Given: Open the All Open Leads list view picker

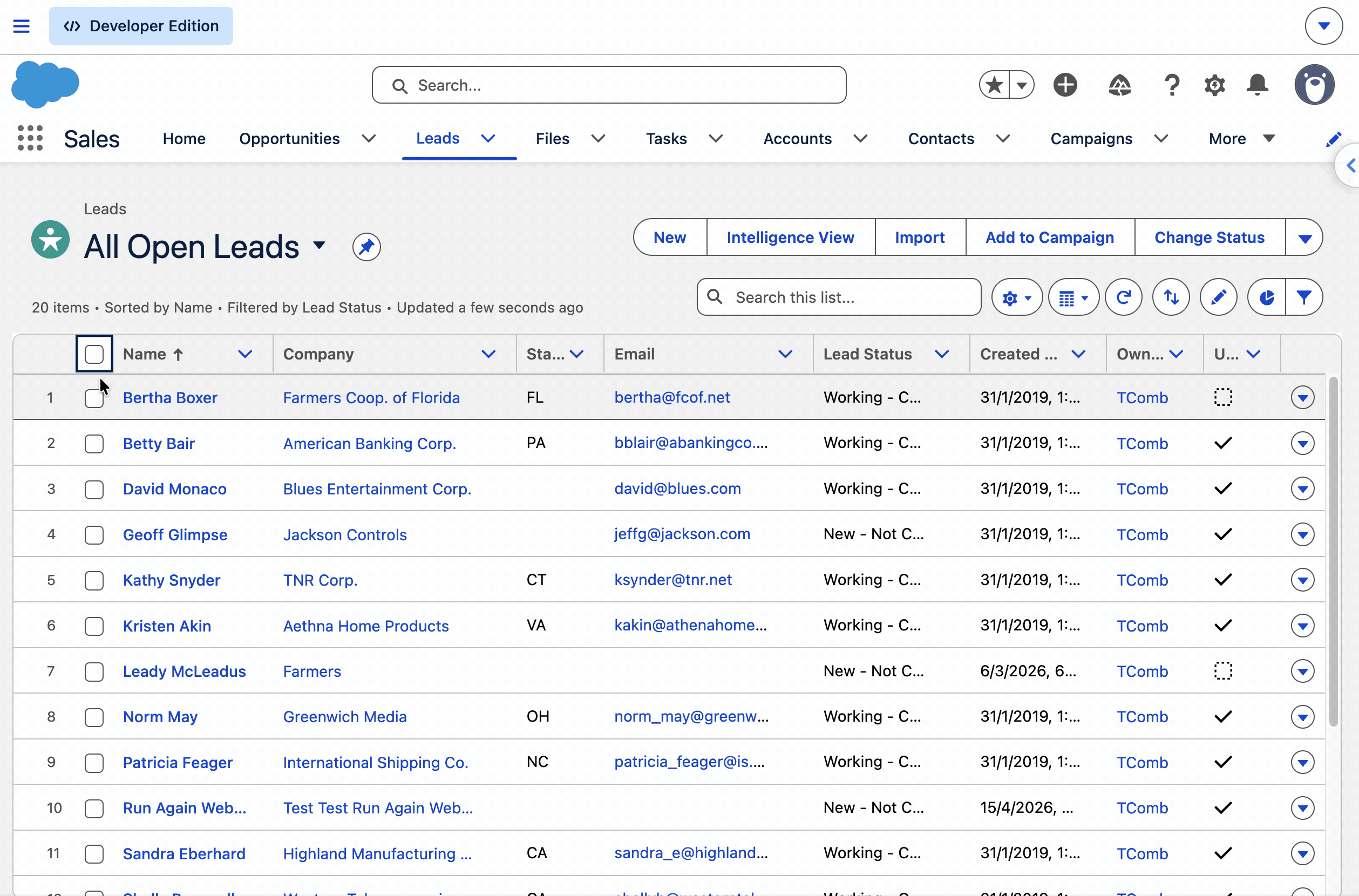Looking at the screenshot, I should tap(320, 246).
